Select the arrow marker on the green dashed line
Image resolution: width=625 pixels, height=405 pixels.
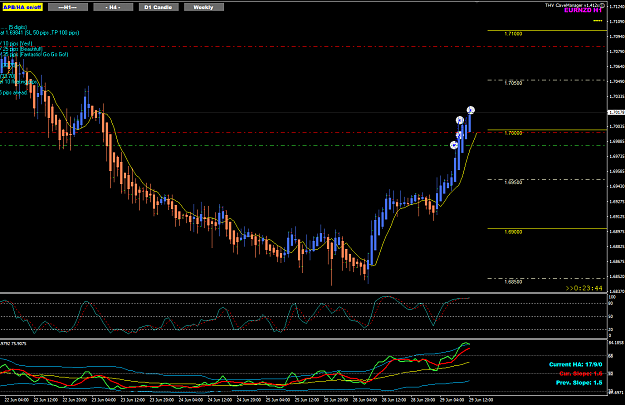point(454,145)
